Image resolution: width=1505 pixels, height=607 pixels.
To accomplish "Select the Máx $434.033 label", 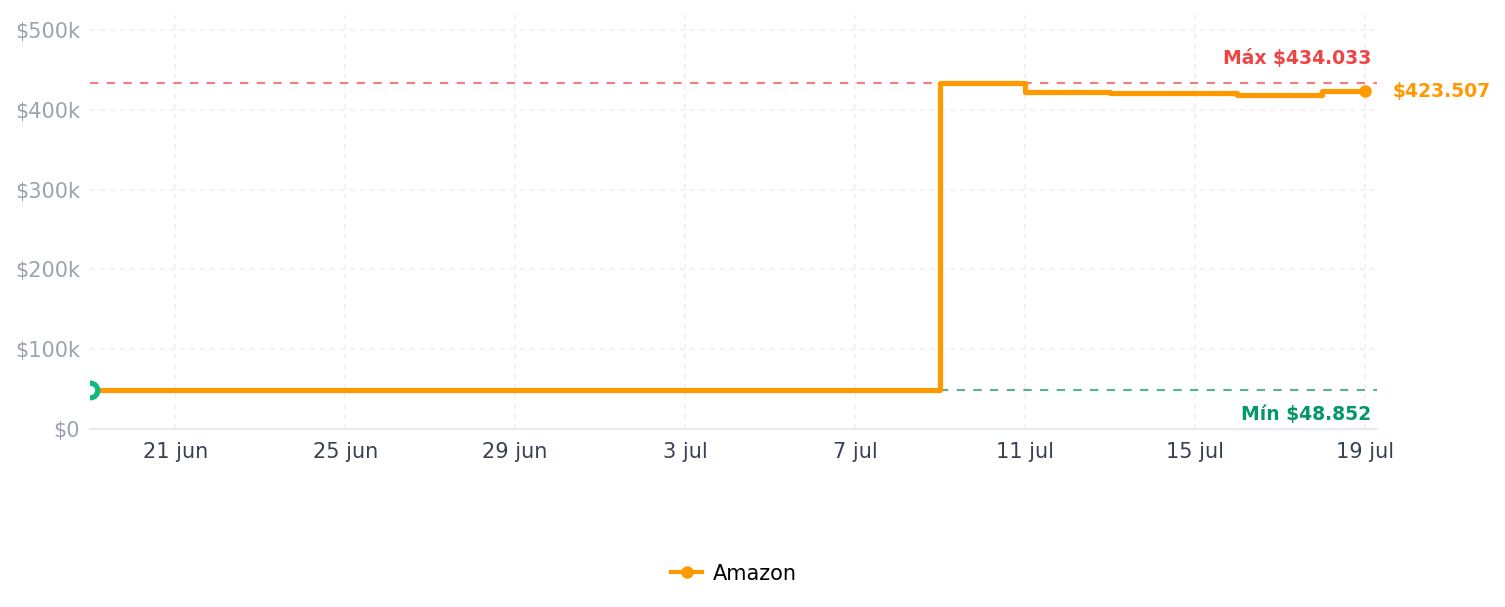I will pos(1297,58).
